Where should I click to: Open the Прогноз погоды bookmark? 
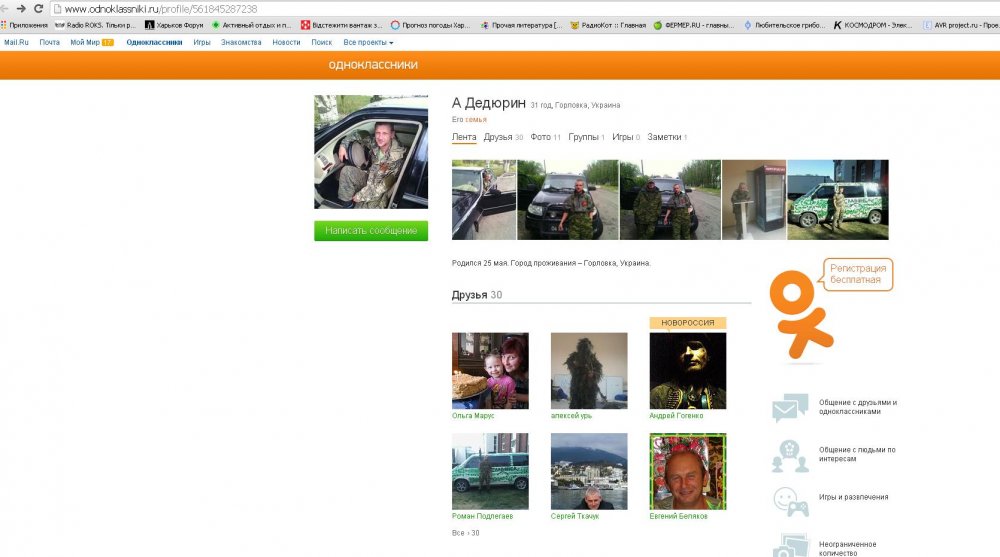pyautogui.click(x=430, y=26)
